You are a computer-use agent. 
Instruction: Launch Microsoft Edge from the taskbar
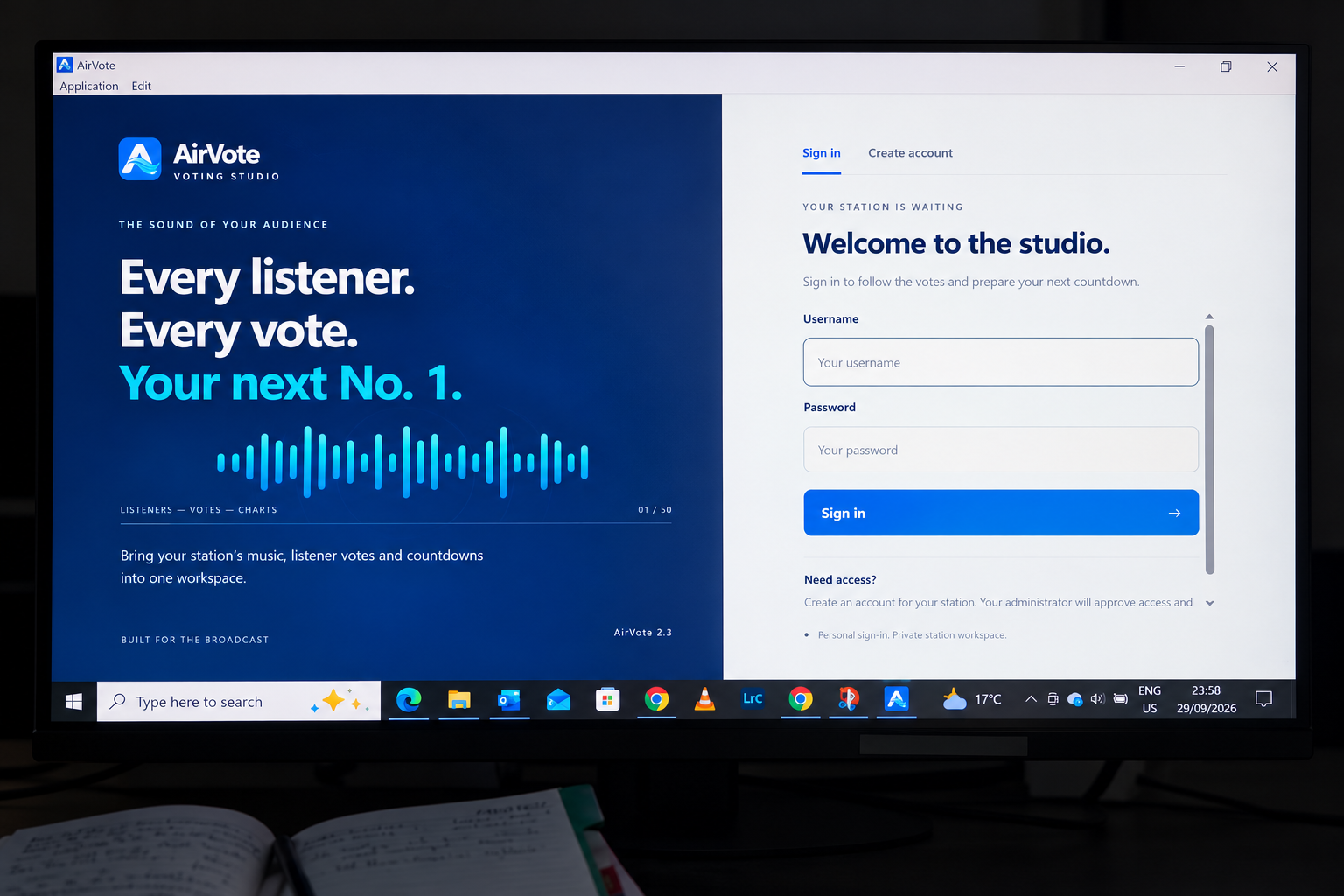(x=409, y=699)
